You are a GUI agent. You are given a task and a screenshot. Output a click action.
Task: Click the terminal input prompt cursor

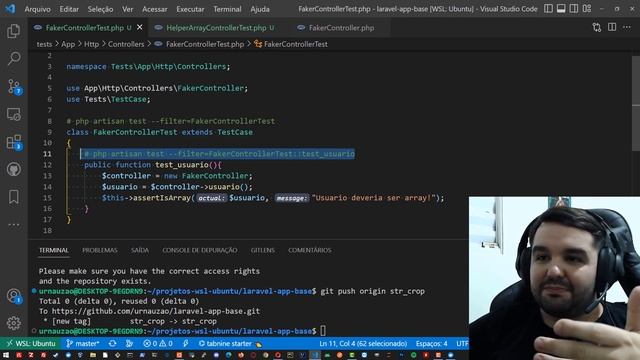323,331
